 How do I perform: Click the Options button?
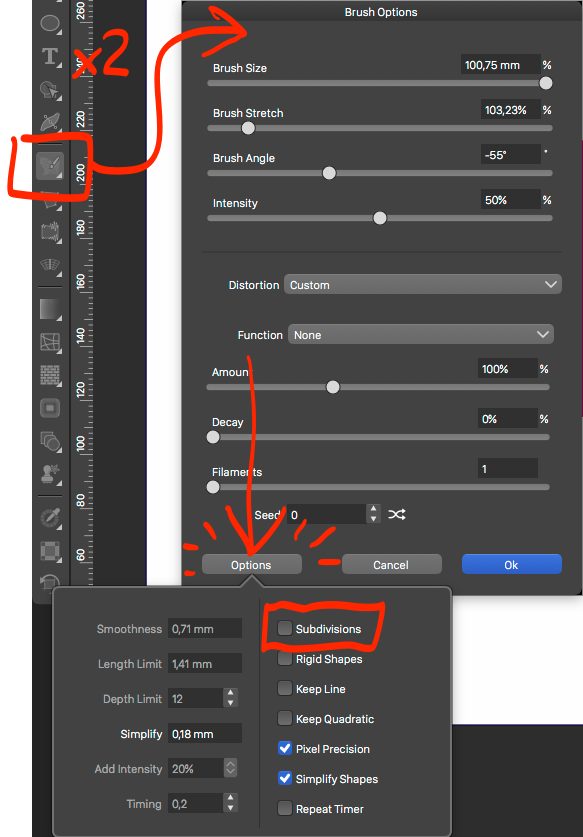click(251, 565)
